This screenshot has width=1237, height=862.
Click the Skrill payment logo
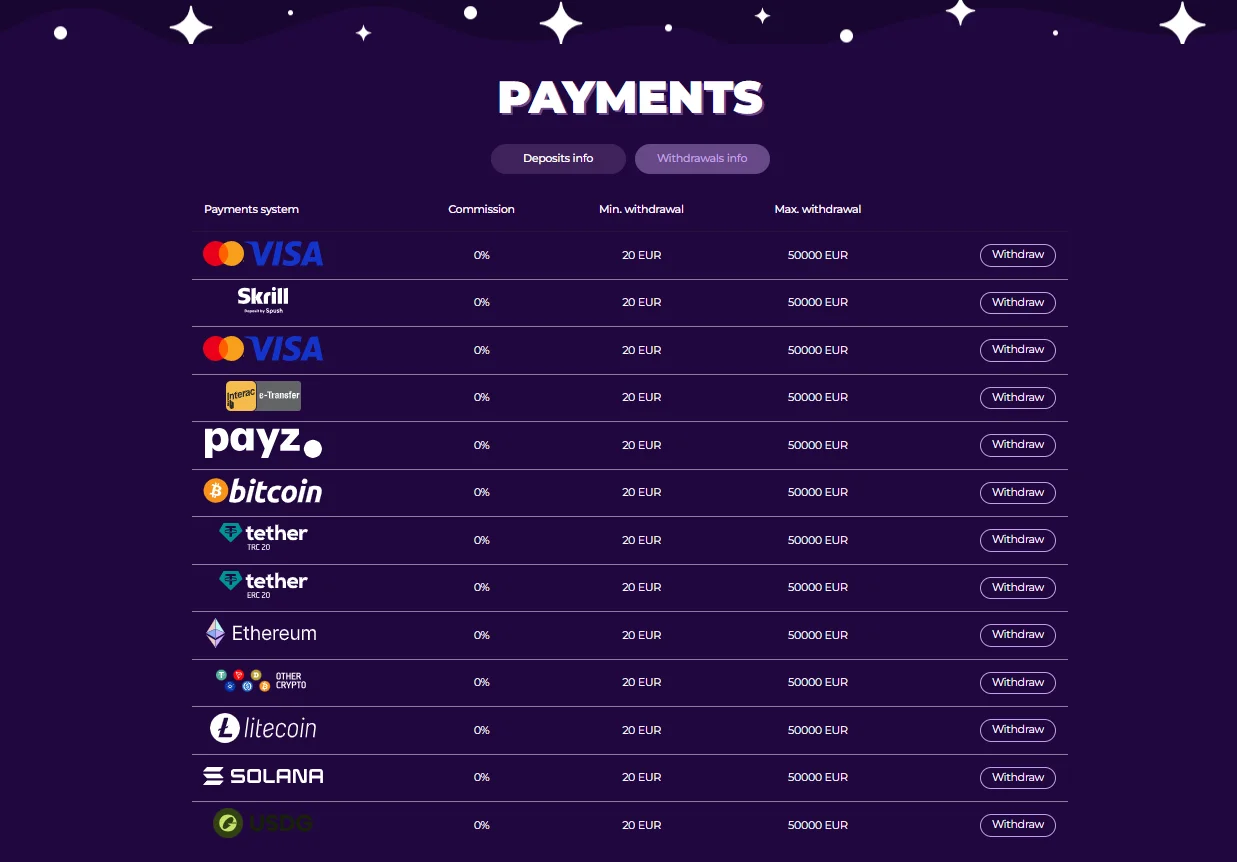(263, 300)
